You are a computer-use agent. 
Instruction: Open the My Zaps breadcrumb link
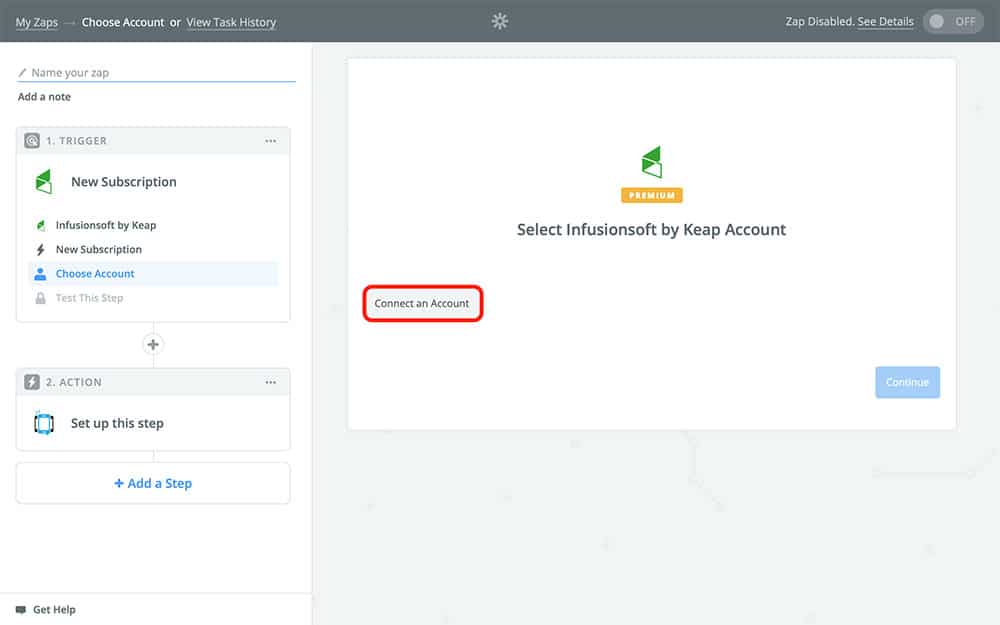pos(36,22)
